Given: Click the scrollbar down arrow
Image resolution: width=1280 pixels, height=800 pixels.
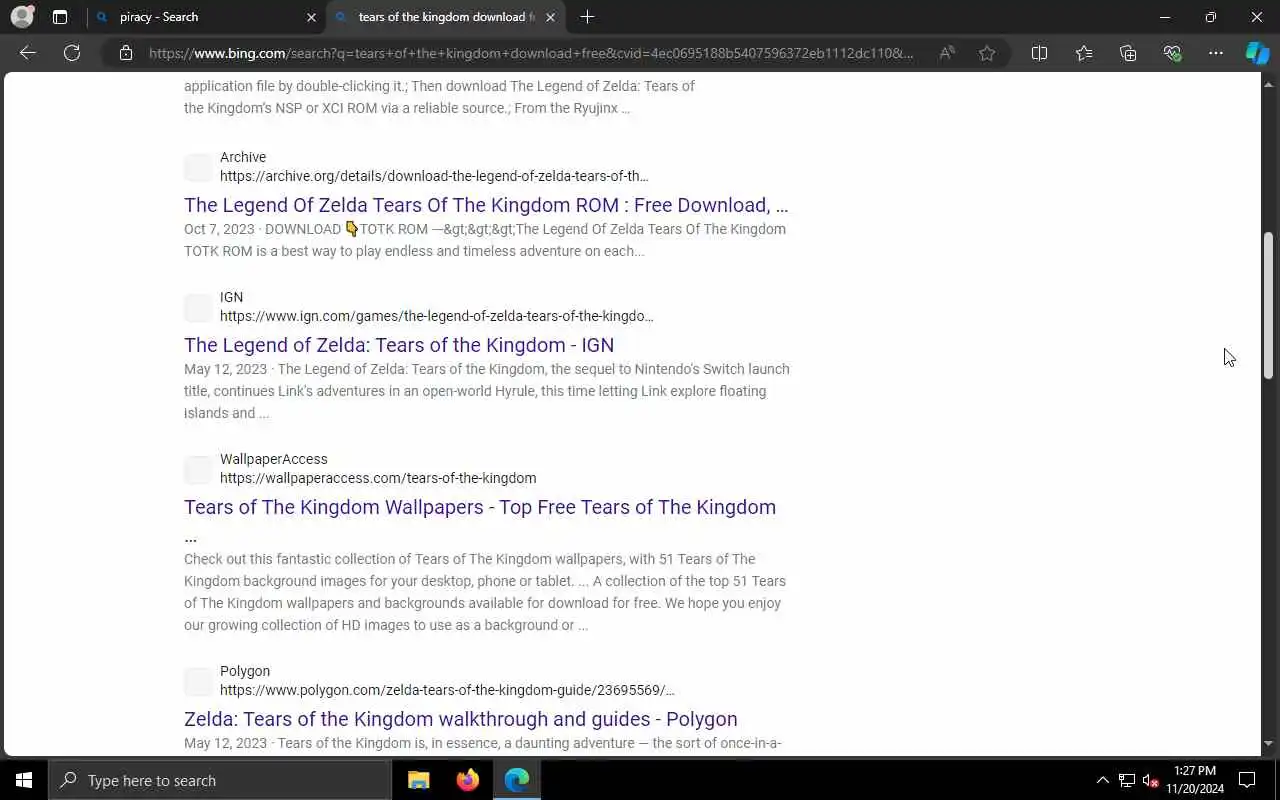Looking at the screenshot, I should 1268,744.
